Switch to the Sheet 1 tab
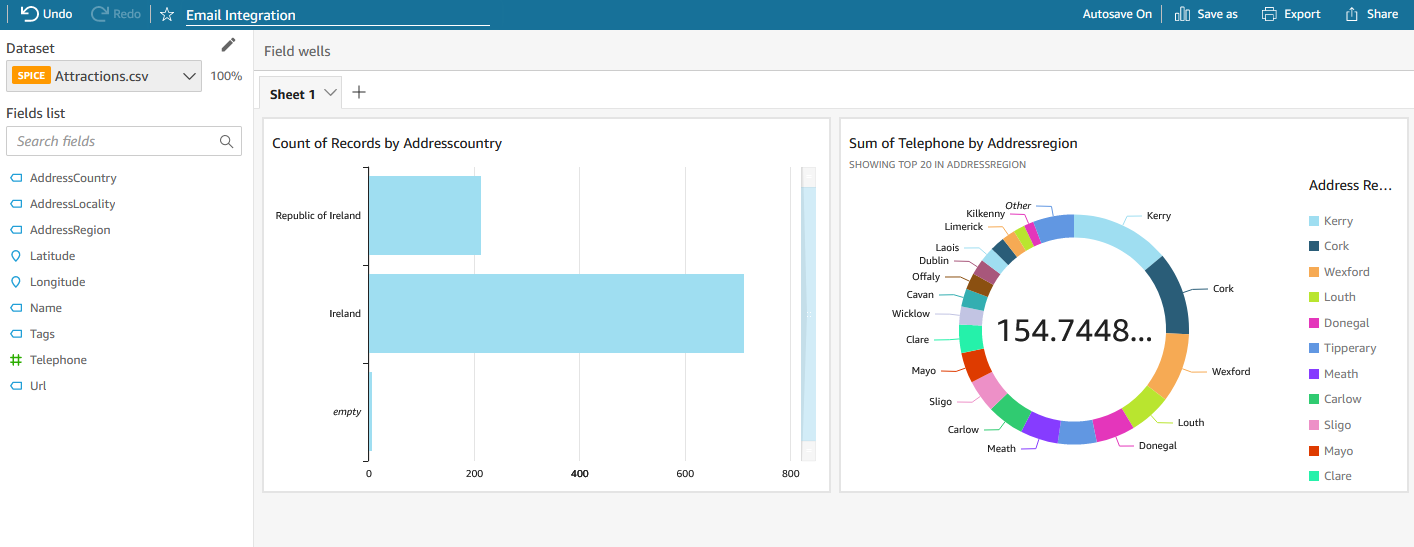The image size is (1414, 547). click(292, 94)
